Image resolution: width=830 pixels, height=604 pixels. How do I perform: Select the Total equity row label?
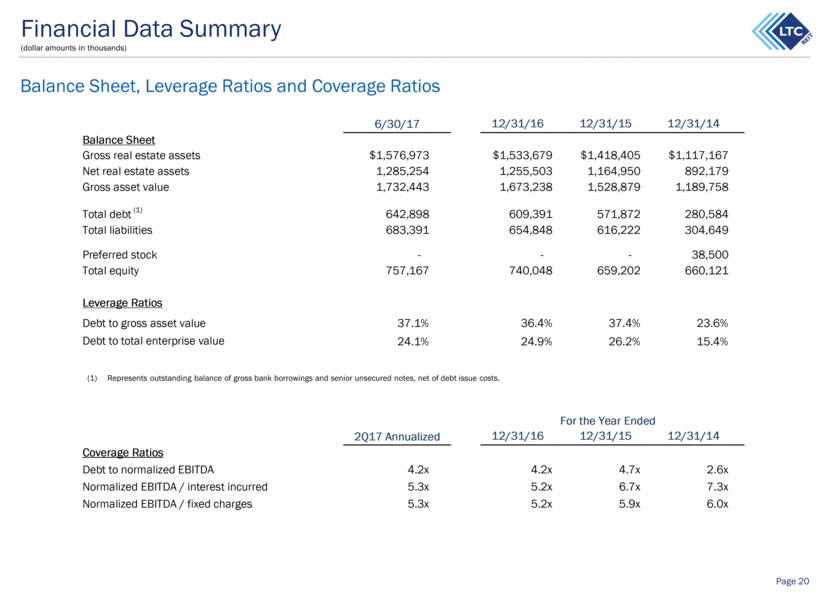pyautogui.click(x=111, y=271)
